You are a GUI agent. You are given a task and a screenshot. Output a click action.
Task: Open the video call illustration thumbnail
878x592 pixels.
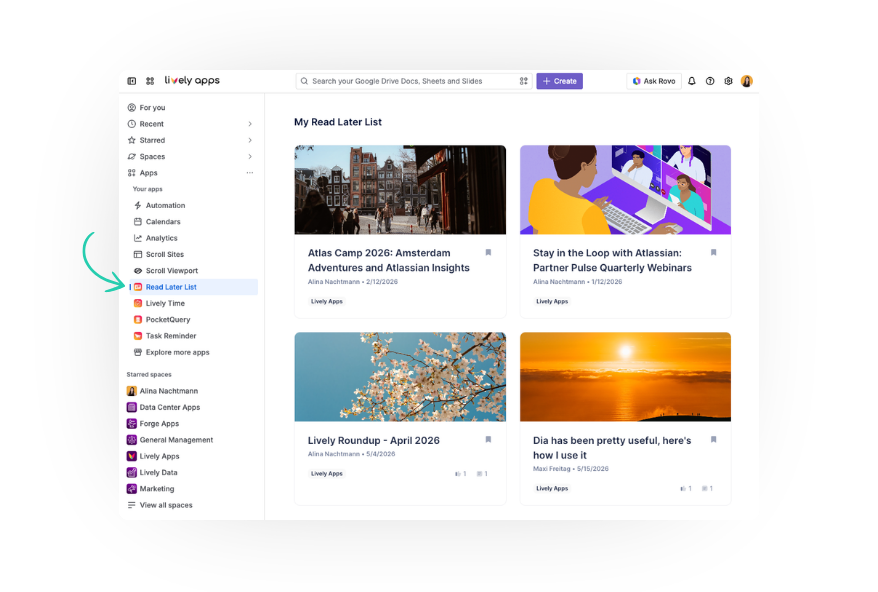pos(625,190)
